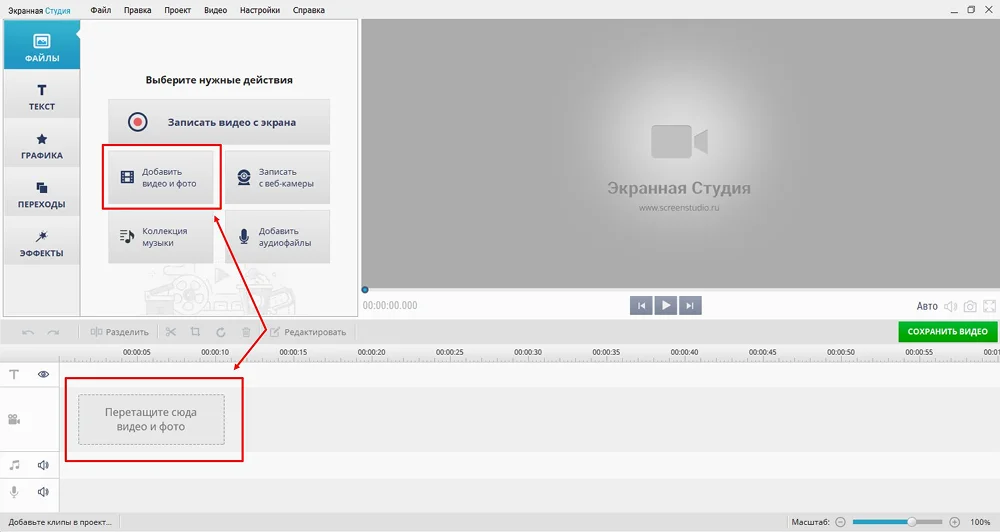Open the Справка menu
1000x532 pixels.
(x=309, y=10)
